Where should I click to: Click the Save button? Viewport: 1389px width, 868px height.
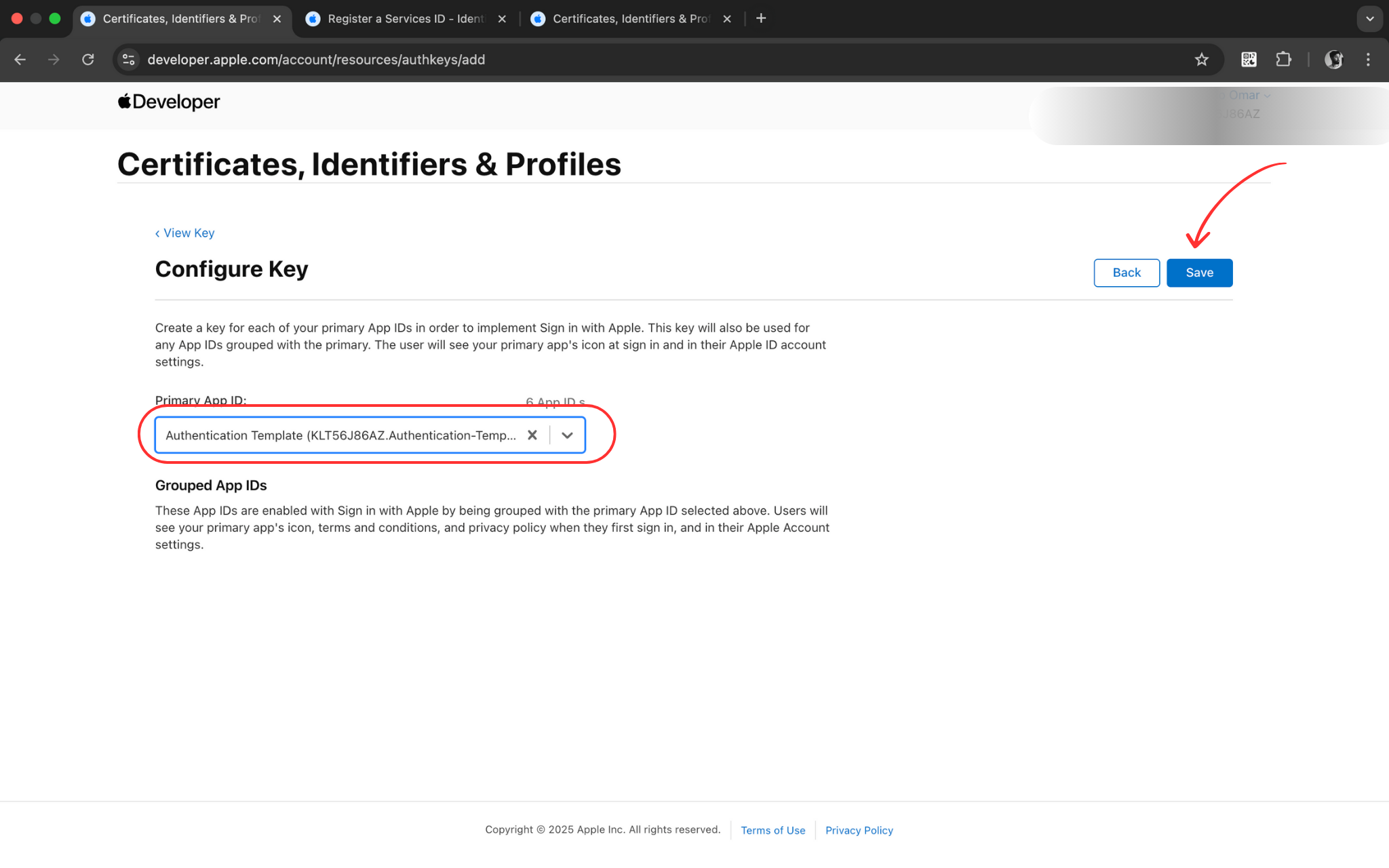[x=1199, y=273]
